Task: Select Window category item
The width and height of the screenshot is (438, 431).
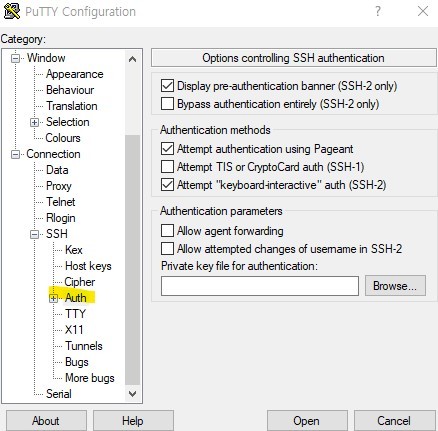Action: coord(46,58)
